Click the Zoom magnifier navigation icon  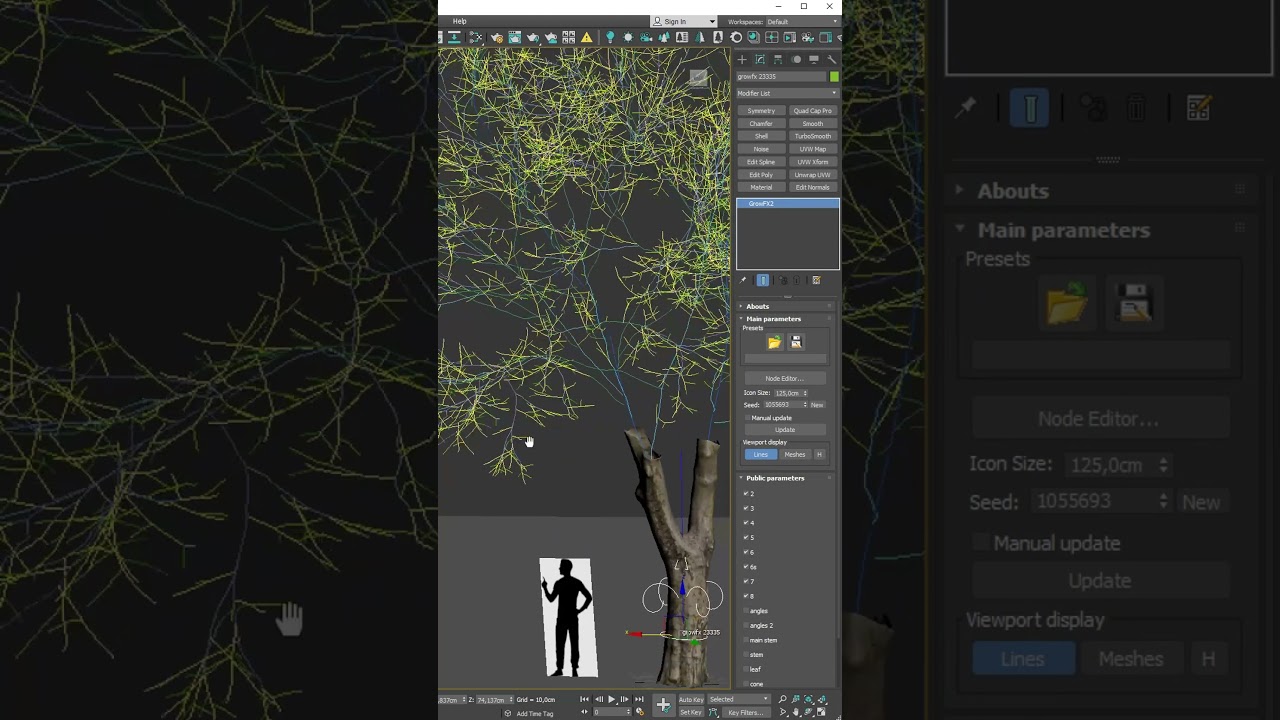[x=783, y=699]
